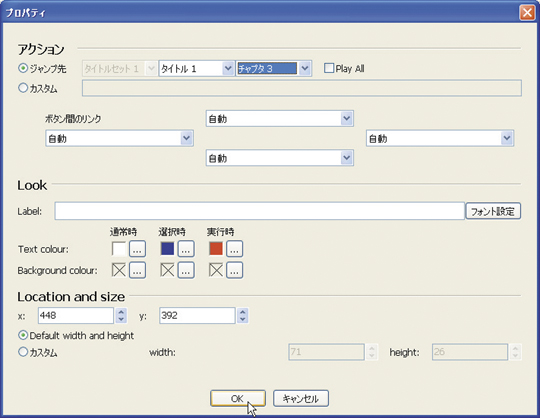Click the キャンセル button

pyautogui.click(x=301, y=399)
